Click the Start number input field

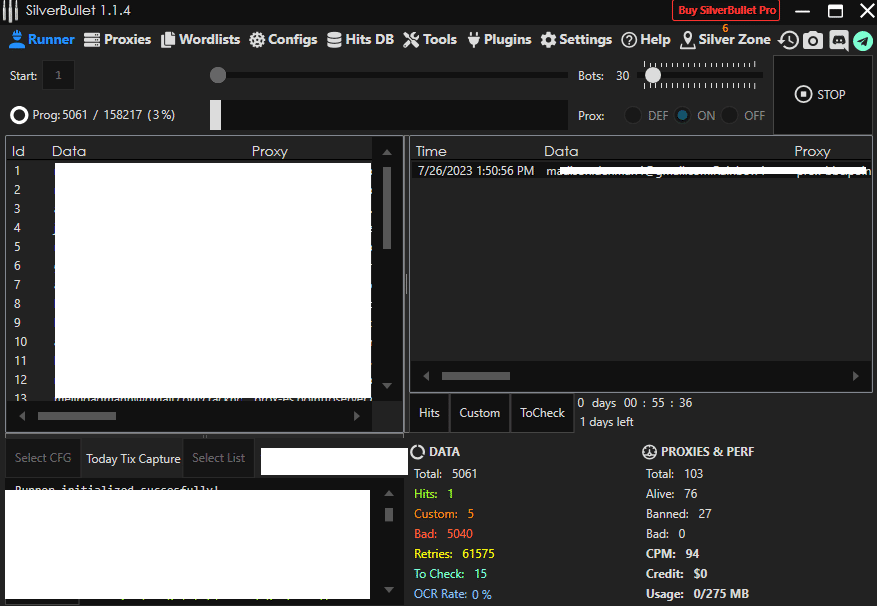point(58,76)
